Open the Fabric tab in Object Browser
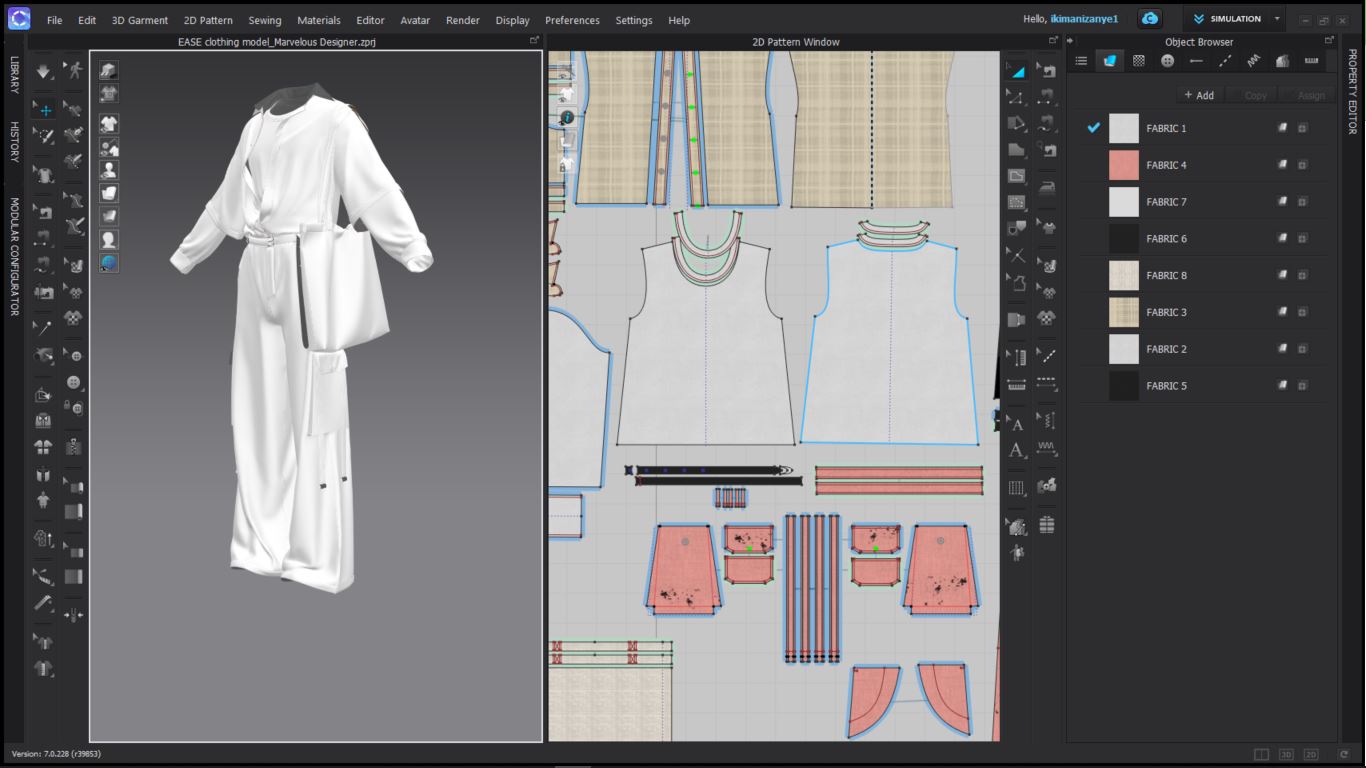 point(1109,61)
